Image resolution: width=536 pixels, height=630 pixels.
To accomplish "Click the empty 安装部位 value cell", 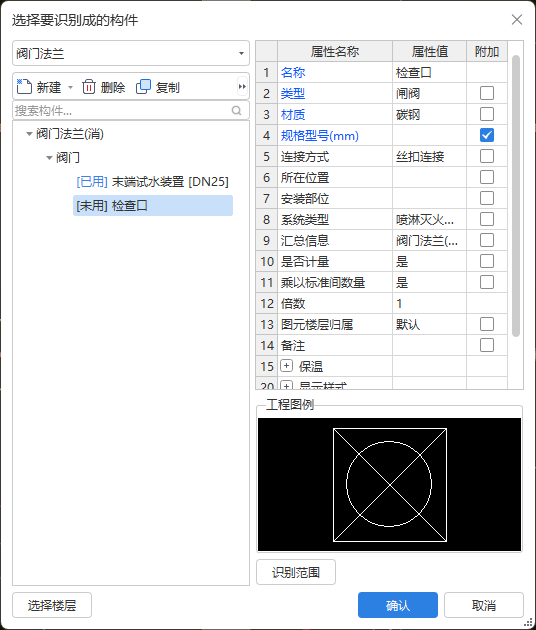I will coord(429,198).
